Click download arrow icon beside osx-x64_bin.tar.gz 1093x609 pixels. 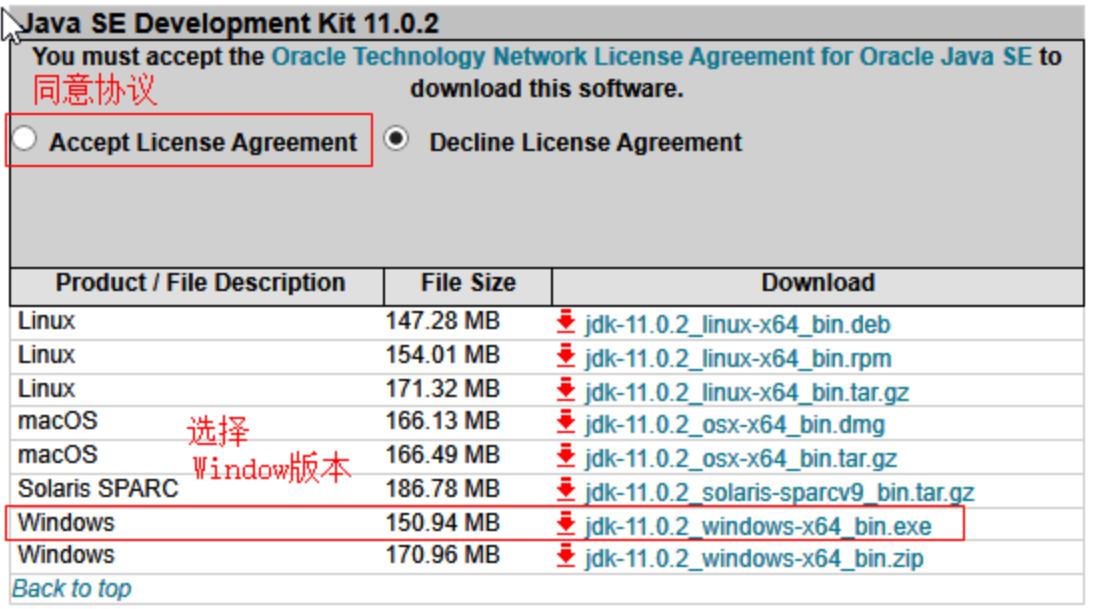[566, 459]
